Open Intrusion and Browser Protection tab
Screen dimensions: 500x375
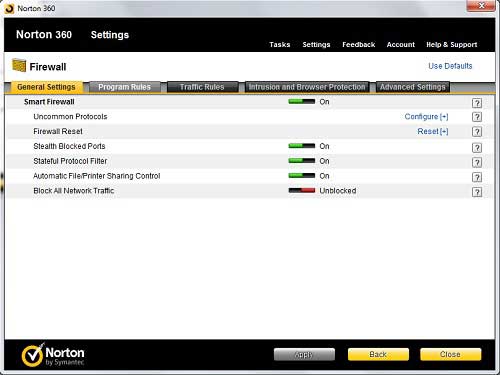pyautogui.click(x=307, y=87)
